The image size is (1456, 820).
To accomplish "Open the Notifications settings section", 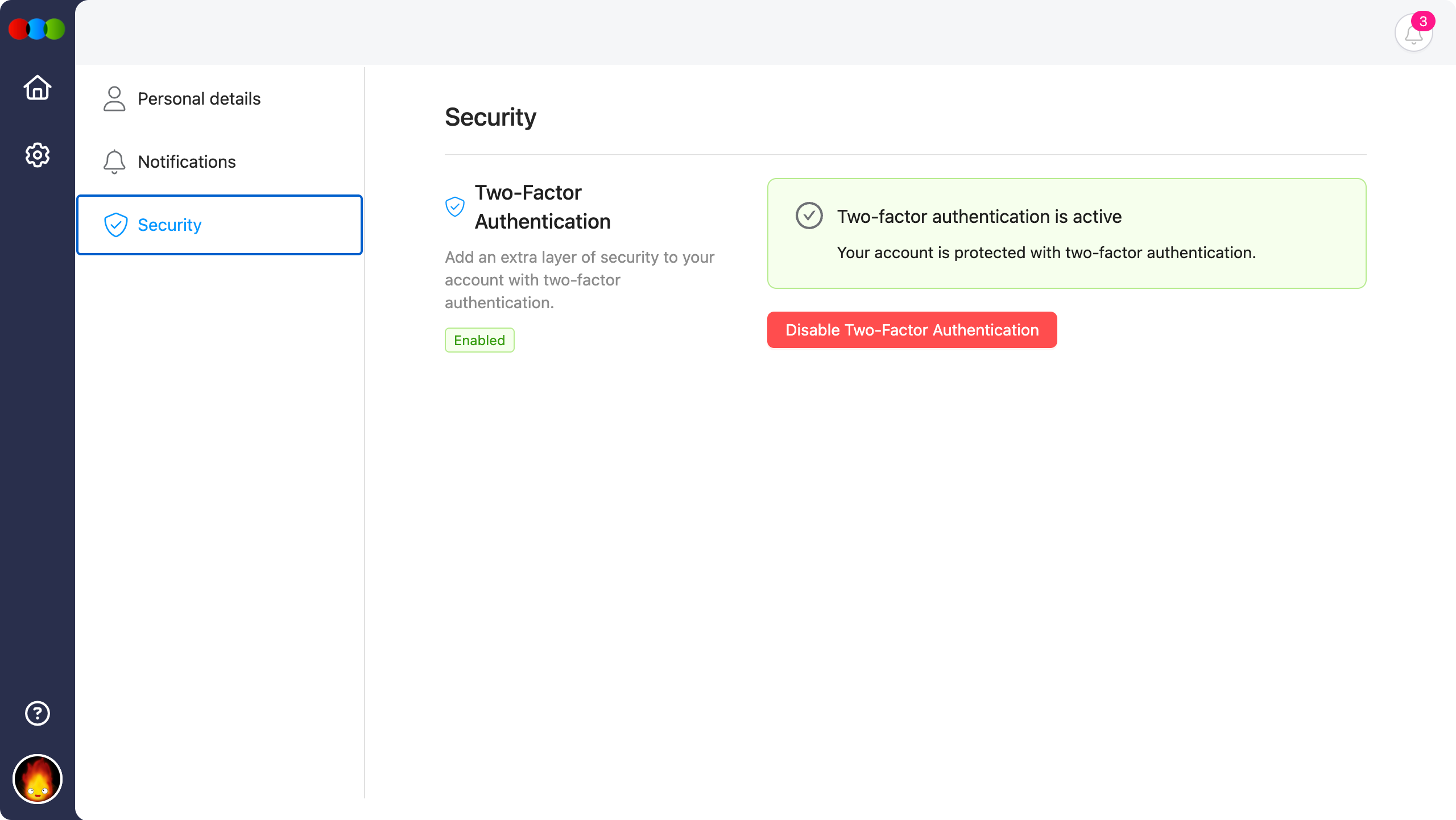I will [x=220, y=162].
